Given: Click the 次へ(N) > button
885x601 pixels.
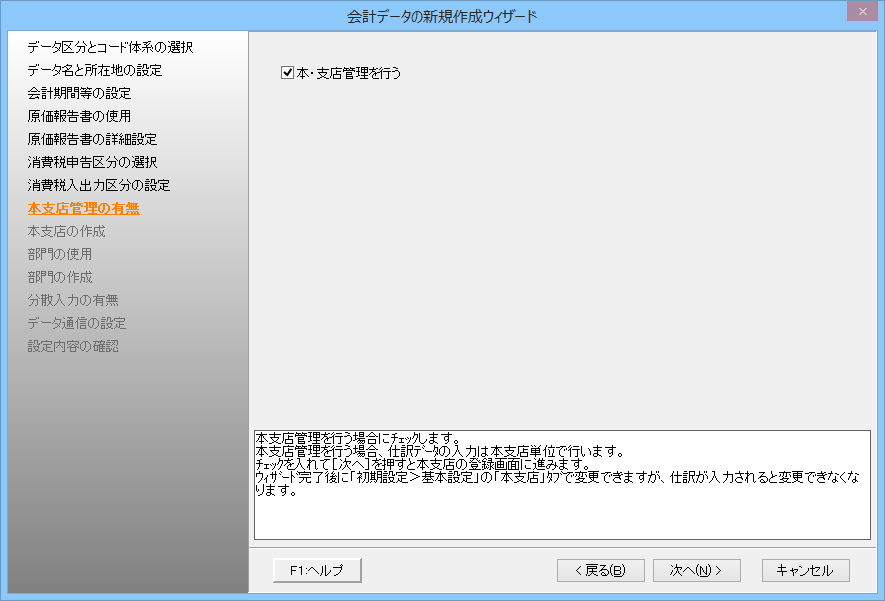Looking at the screenshot, I should tap(696, 570).
